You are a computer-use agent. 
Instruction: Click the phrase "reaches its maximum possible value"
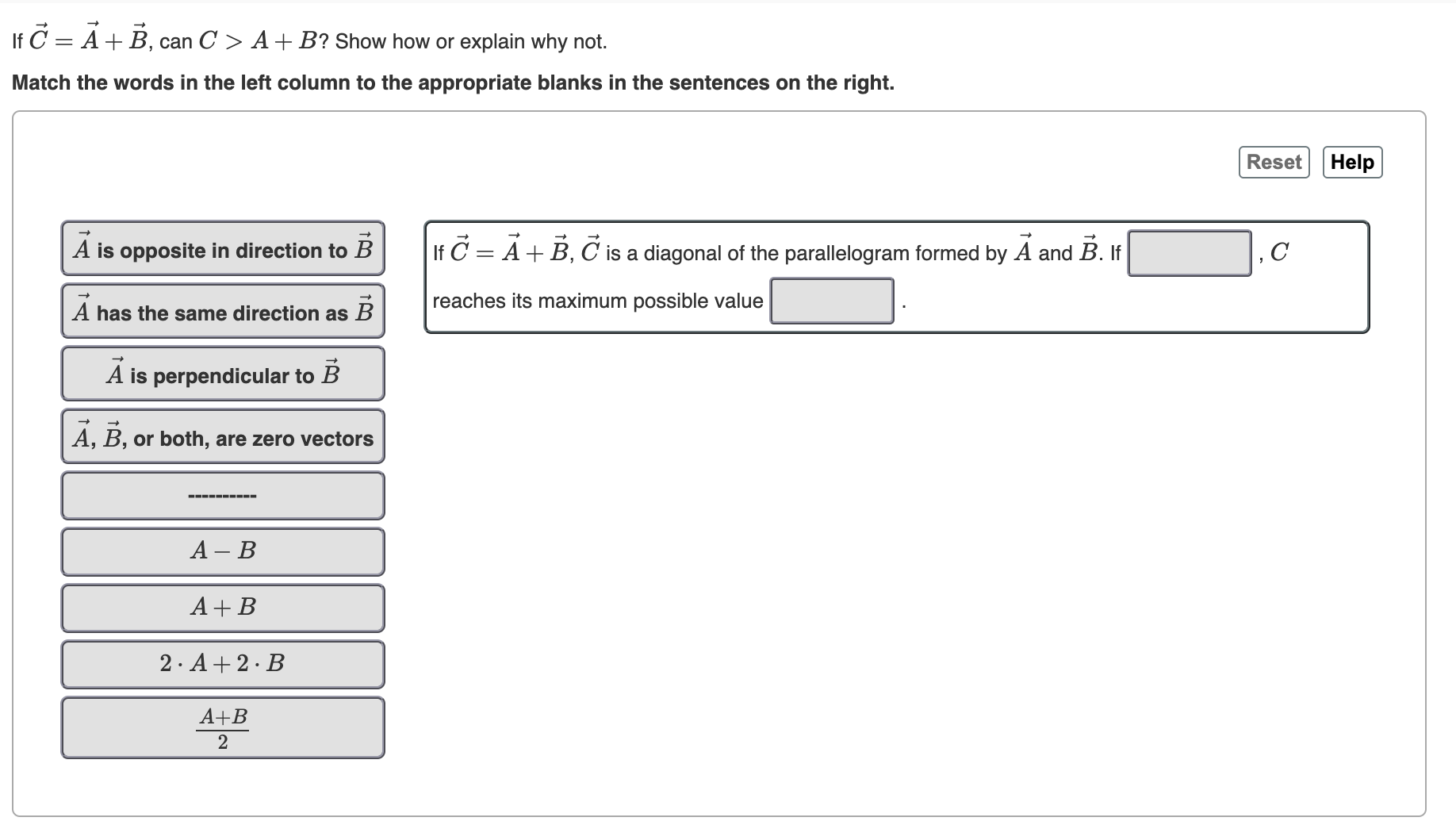596,301
